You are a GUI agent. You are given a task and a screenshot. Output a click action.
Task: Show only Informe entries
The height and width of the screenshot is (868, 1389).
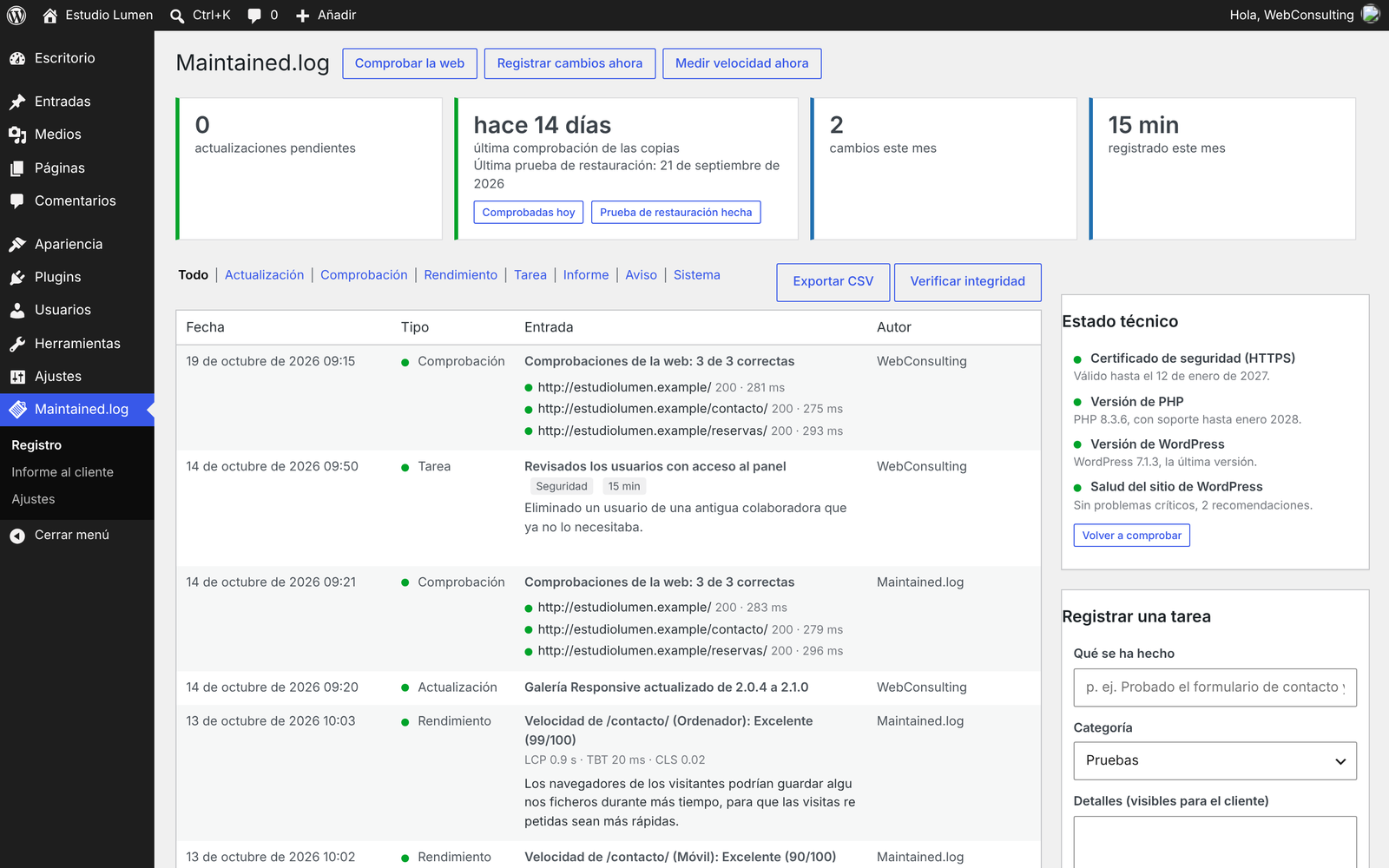(x=586, y=275)
